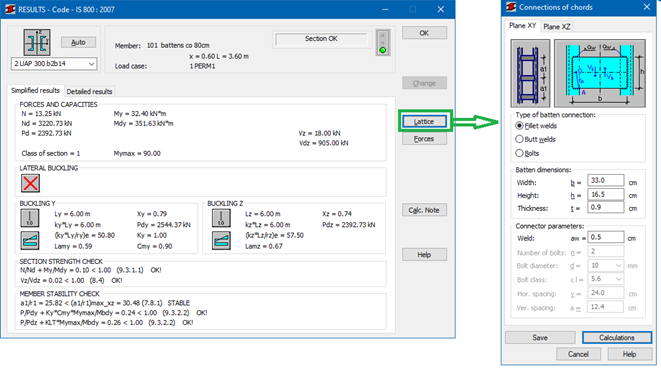Click the Lattice button
661x369 pixels.
coord(424,121)
